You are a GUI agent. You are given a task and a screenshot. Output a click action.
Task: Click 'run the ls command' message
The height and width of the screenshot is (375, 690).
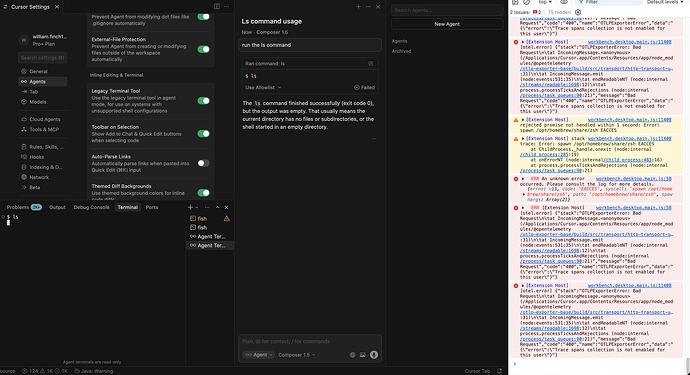click(x=310, y=45)
